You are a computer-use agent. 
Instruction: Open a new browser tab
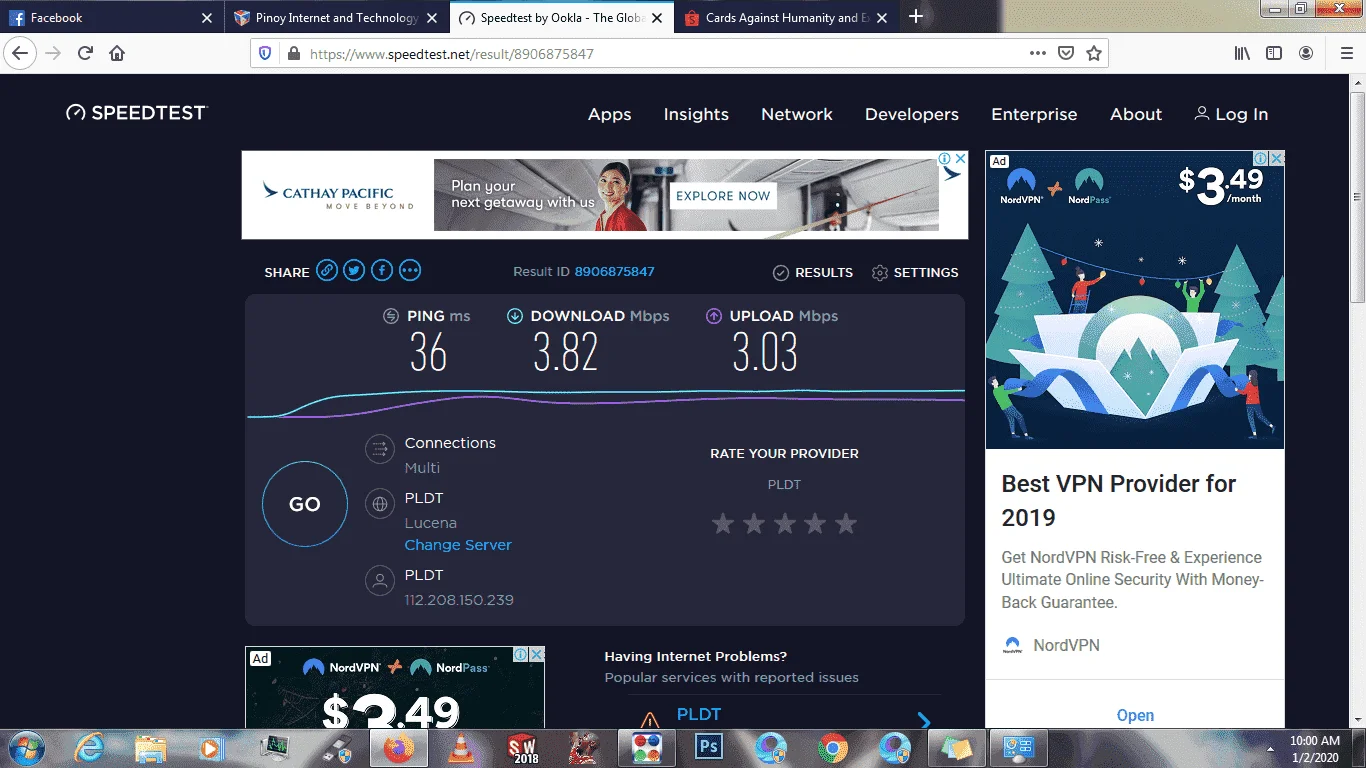(x=915, y=17)
